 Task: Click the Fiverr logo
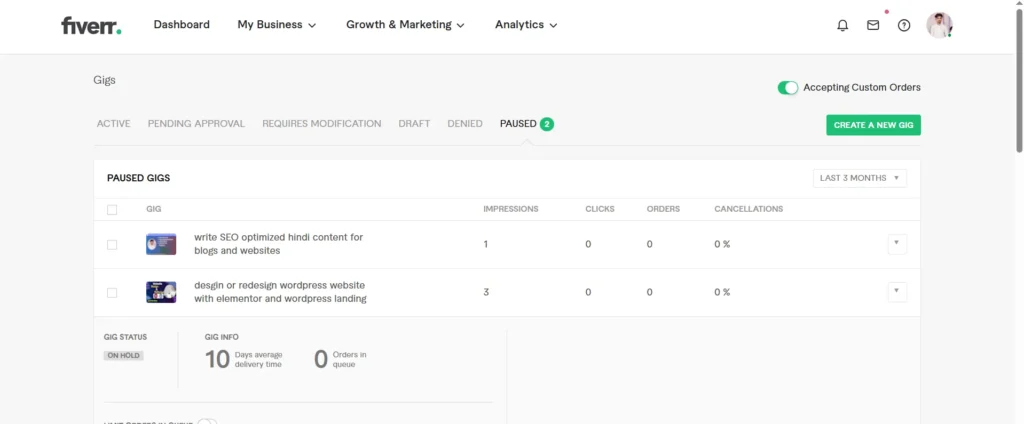(91, 25)
